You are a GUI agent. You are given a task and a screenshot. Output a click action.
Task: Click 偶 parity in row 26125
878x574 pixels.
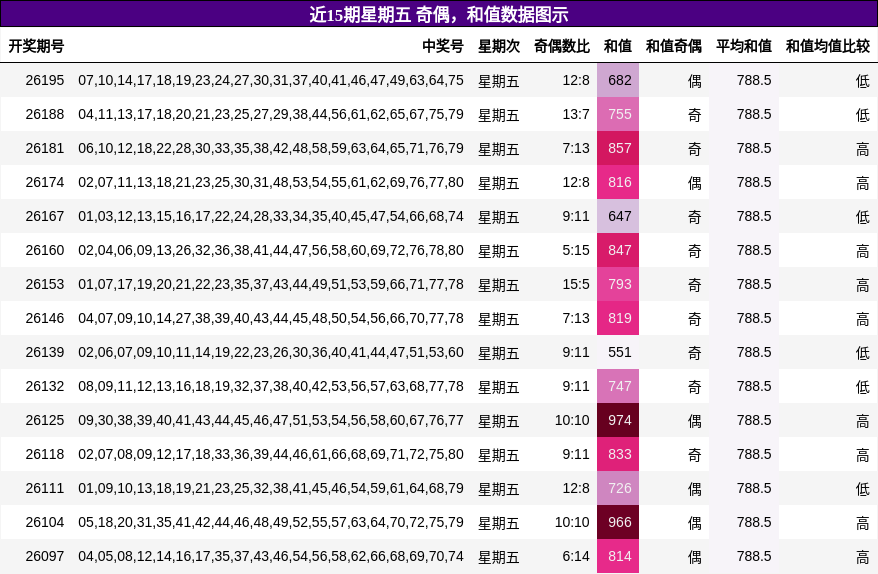click(x=695, y=421)
